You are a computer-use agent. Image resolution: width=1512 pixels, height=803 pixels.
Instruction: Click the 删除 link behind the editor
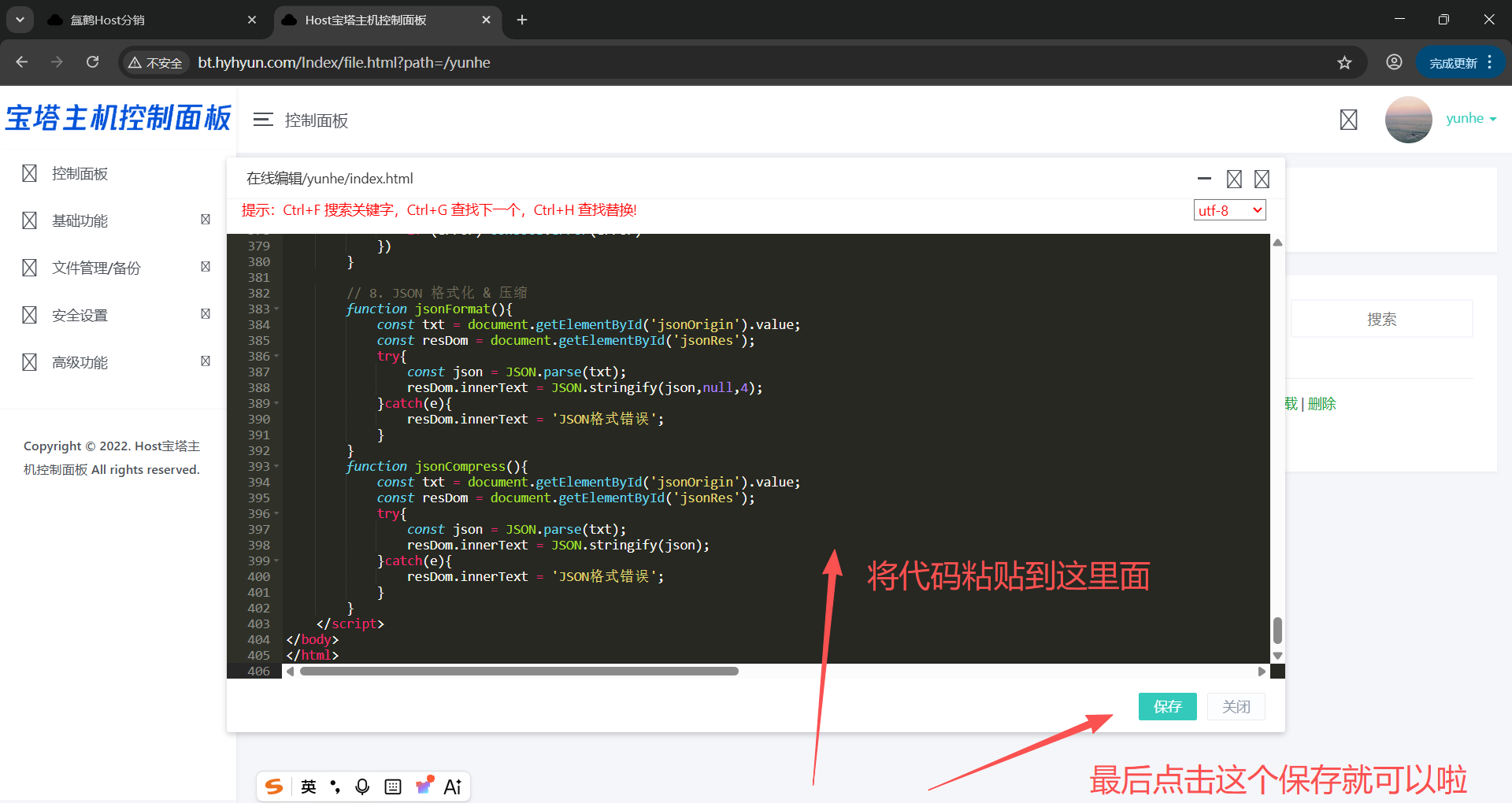click(1322, 404)
